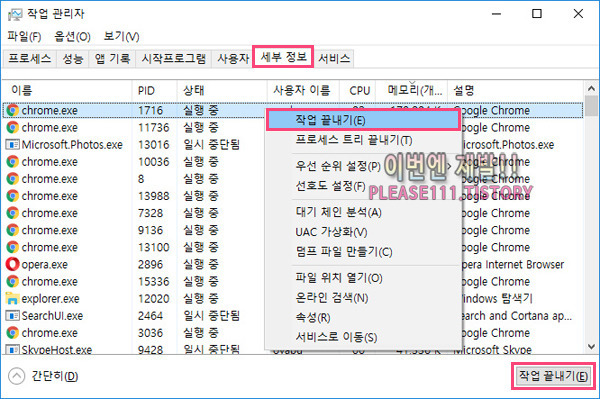Screen dimensions: 600x399
Task: Switch to the 시작프로그램 tab
Action: [174, 59]
